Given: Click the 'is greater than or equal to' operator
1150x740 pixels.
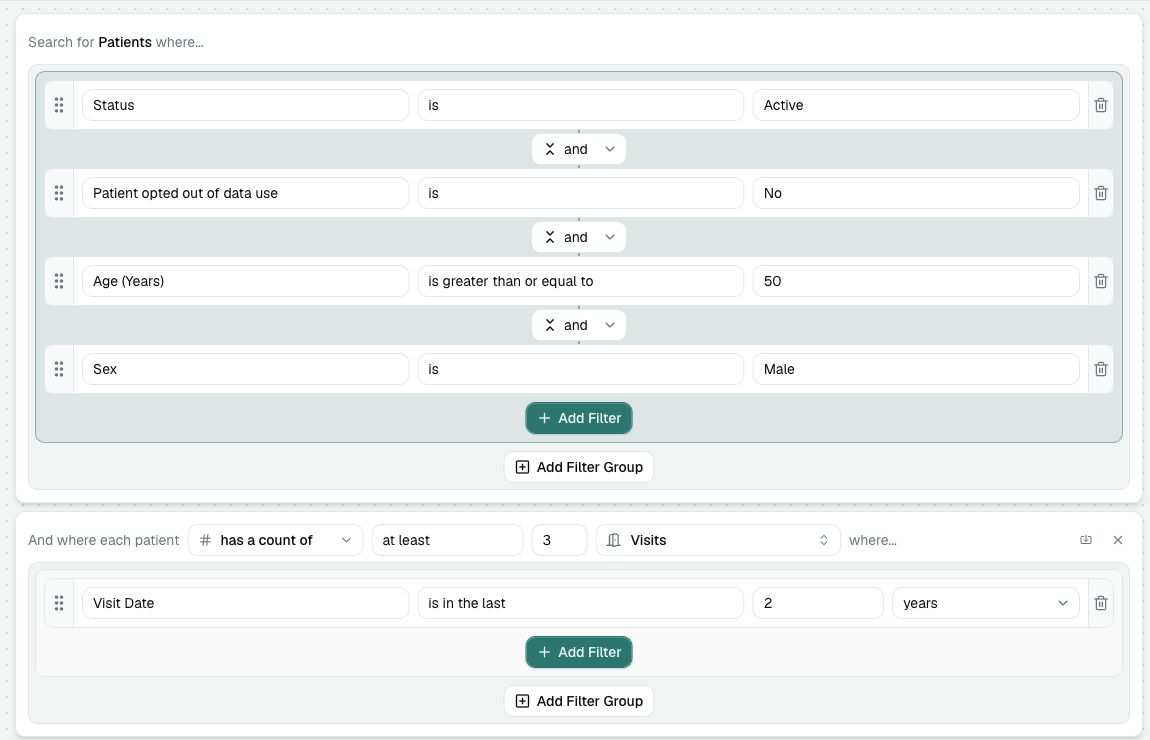Looking at the screenshot, I should pos(580,281).
